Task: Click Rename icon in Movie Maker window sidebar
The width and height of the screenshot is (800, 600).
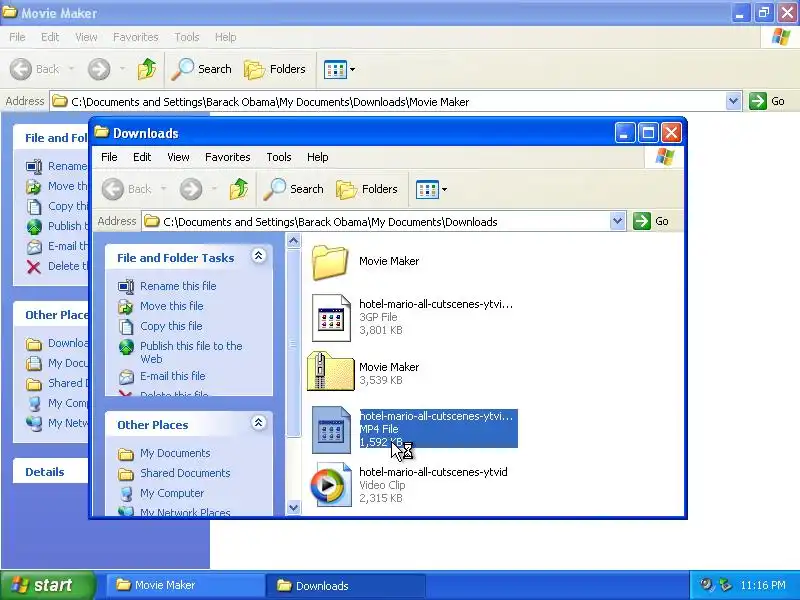Action: 34,166
